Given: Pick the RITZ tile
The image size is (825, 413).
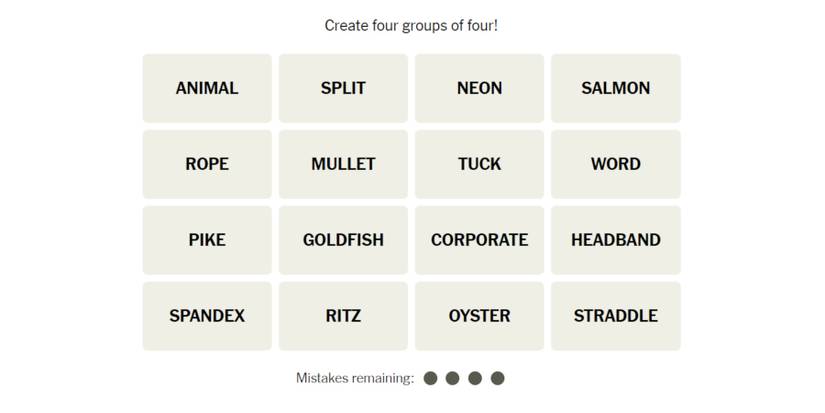Looking at the screenshot, I should (x=343, y=316).
